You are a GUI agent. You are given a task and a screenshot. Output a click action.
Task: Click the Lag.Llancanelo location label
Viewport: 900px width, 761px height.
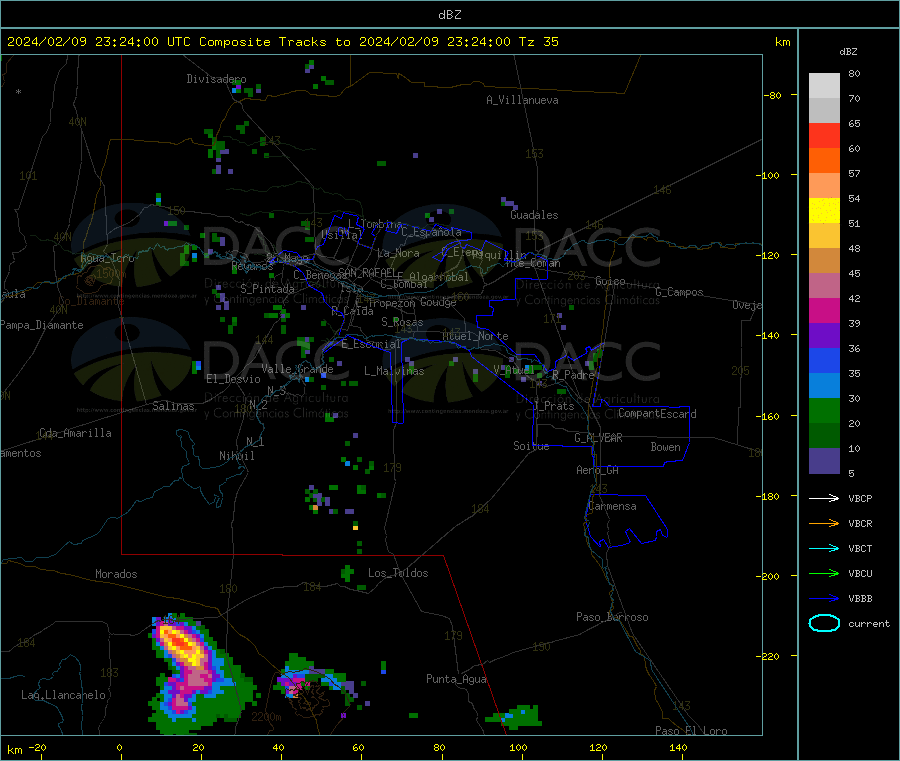pos(63,695)
